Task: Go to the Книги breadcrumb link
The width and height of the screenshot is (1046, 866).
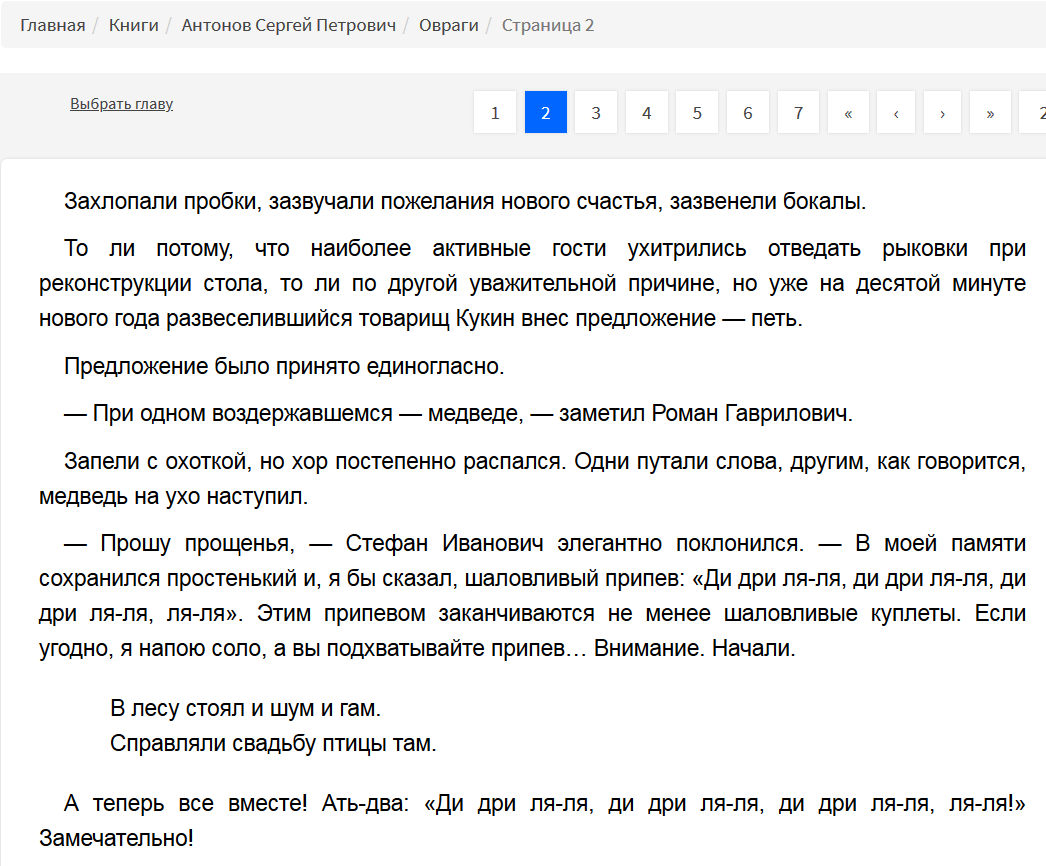Action: click(133, 25)
